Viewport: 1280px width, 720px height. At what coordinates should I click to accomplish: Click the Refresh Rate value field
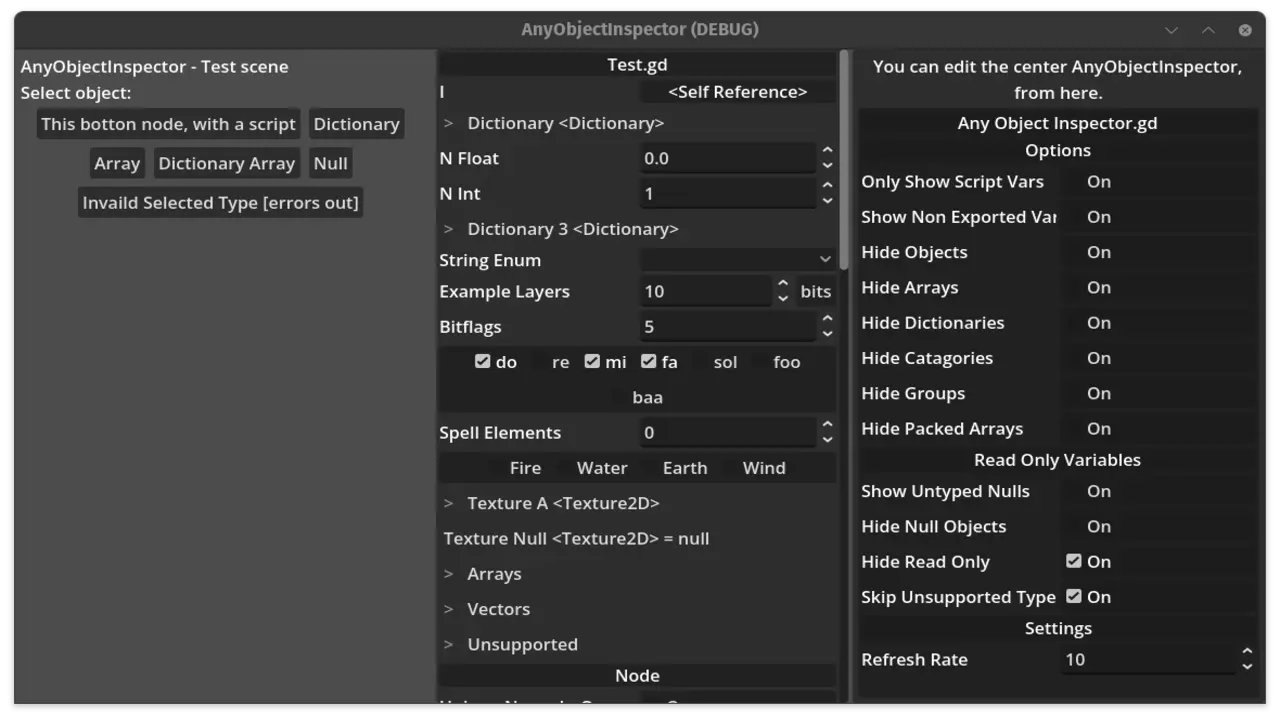pyautogui.click(x=1148, y=659)
